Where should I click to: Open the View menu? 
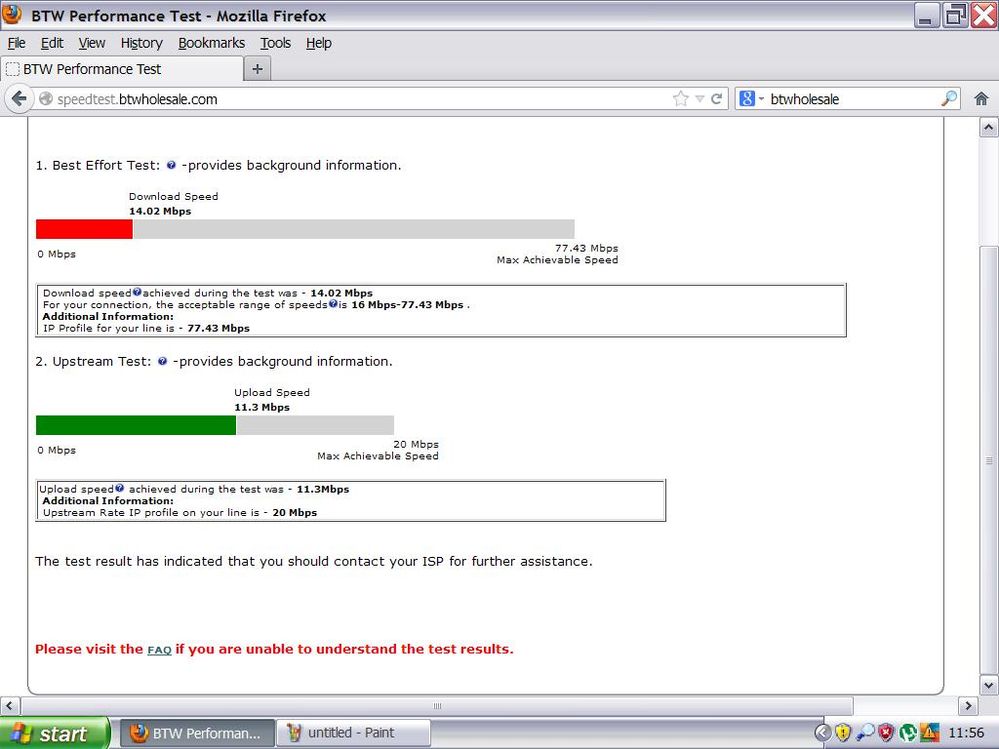92,43
